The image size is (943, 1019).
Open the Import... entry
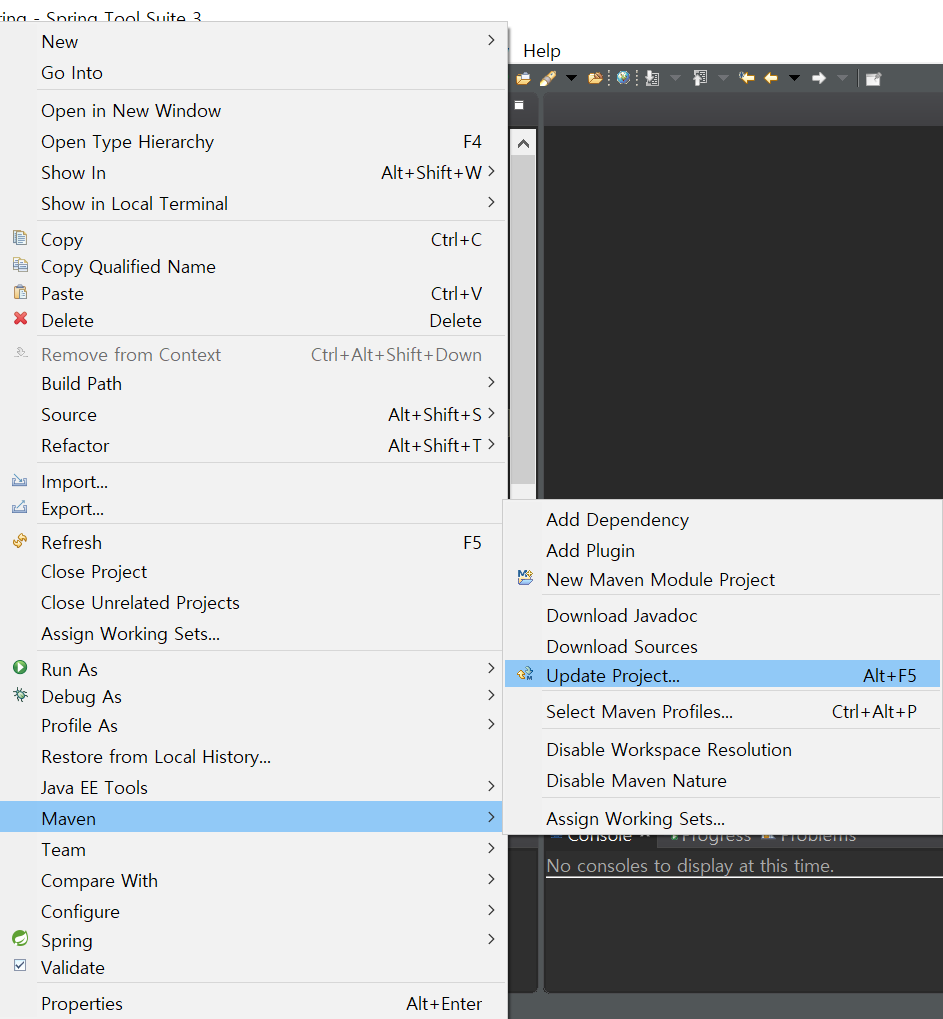253,482
